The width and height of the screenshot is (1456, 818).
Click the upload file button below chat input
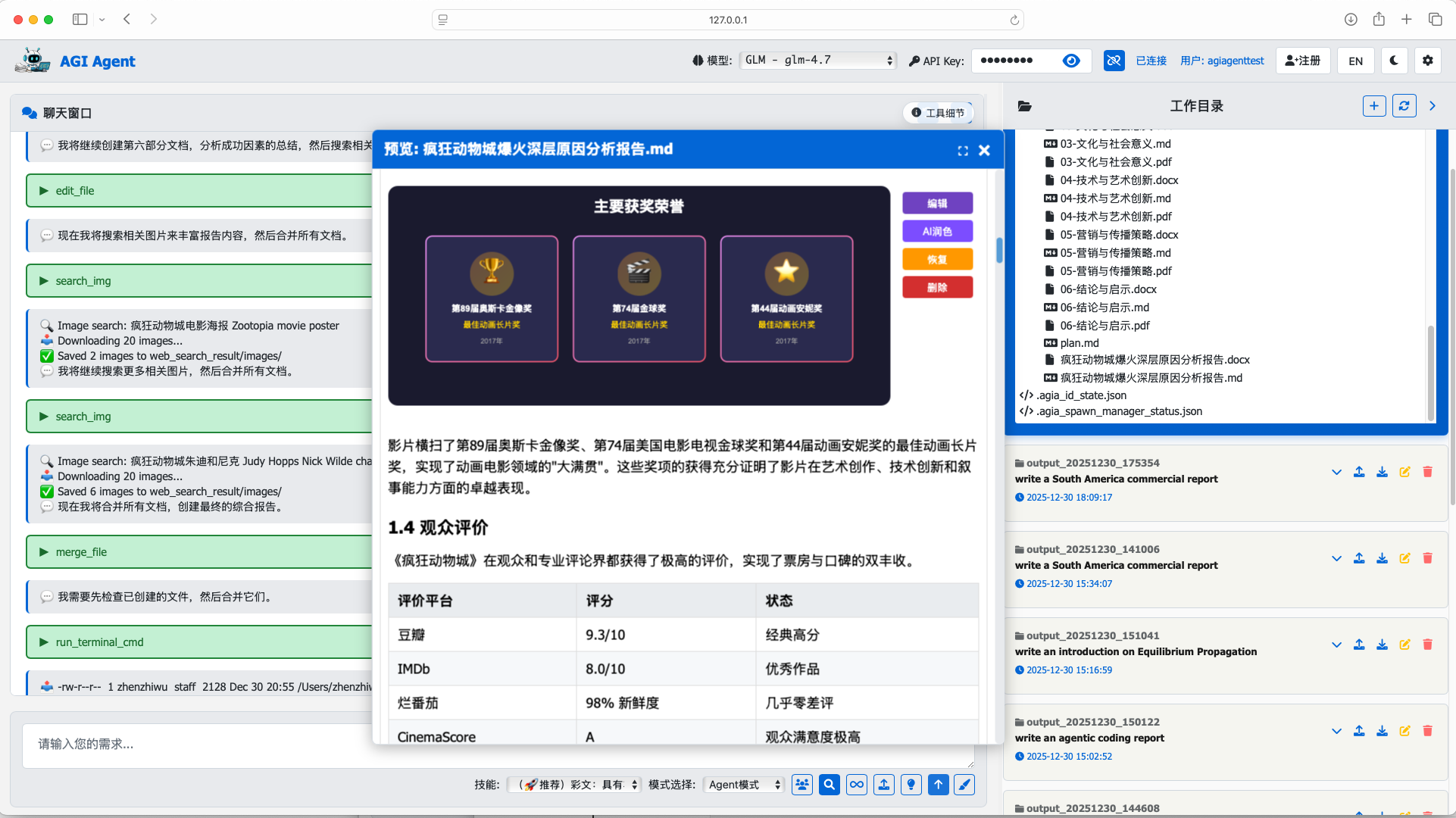(884, 785)
